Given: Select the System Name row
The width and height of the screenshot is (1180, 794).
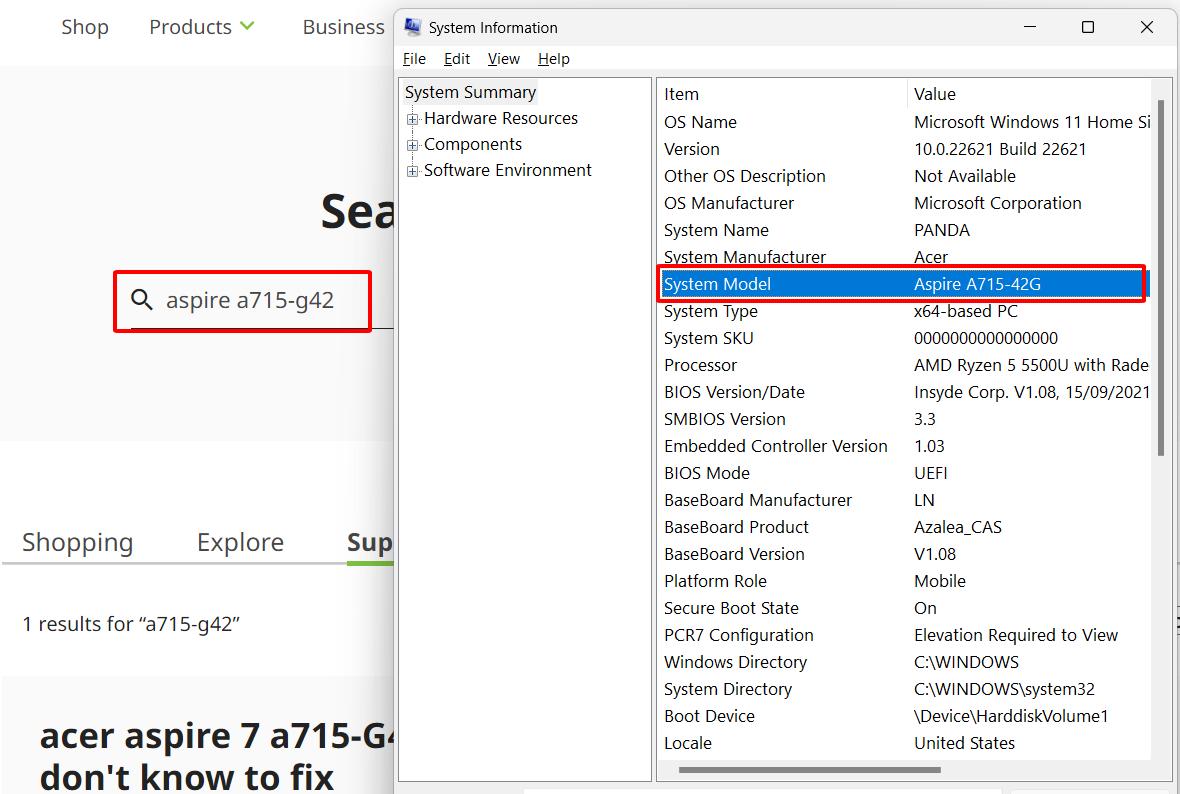Looking at the screenshot, I should (905, 230).
